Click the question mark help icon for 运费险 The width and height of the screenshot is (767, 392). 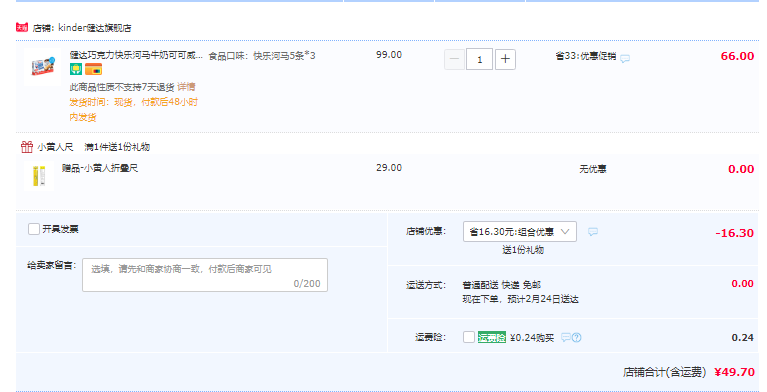pyautogui.click(x=577, y=337)
